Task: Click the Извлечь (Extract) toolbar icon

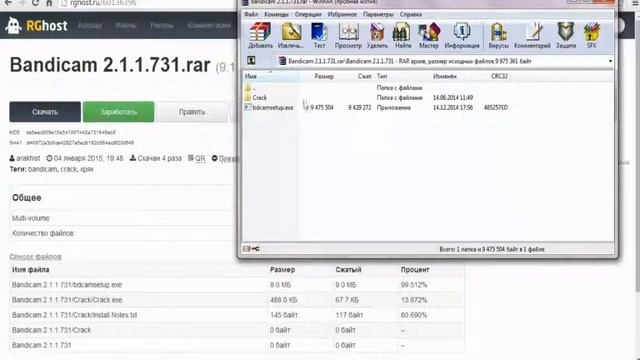Action: pyautogui.click(x=291, y=35)
